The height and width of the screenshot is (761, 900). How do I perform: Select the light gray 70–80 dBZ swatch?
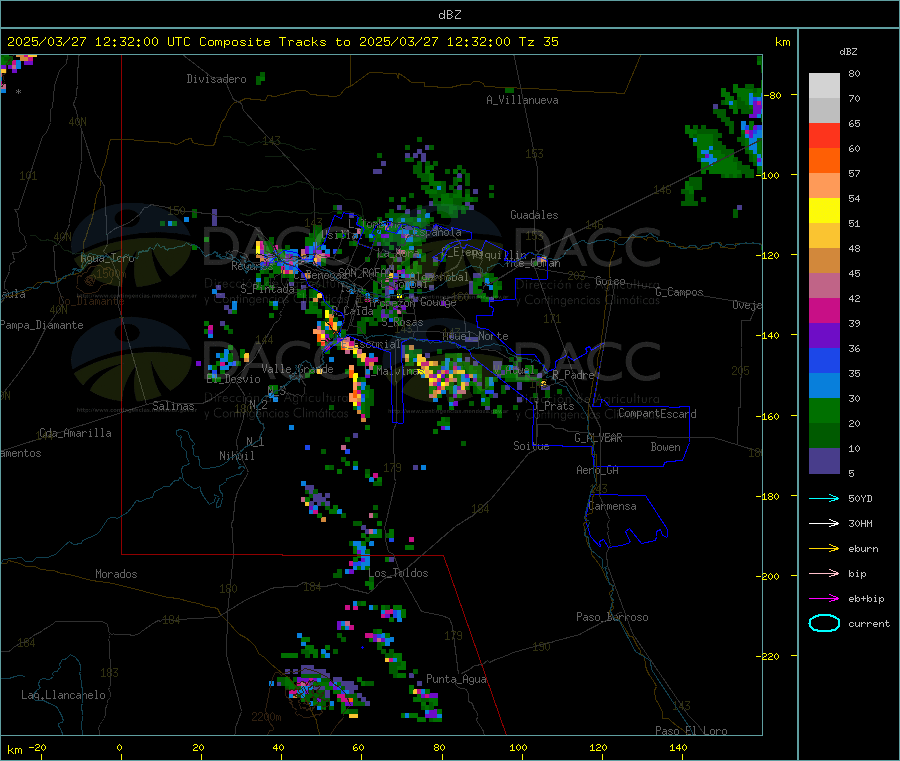click(x=824, y=86)
